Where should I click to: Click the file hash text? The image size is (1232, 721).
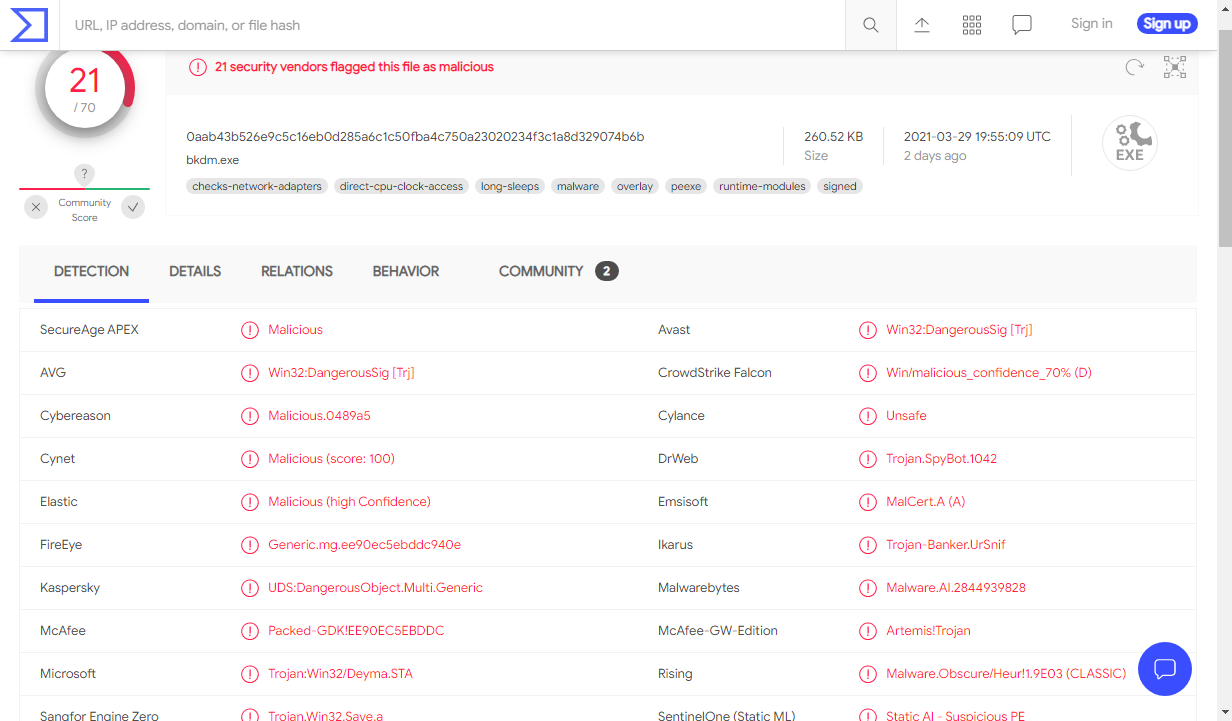(415, 136)
